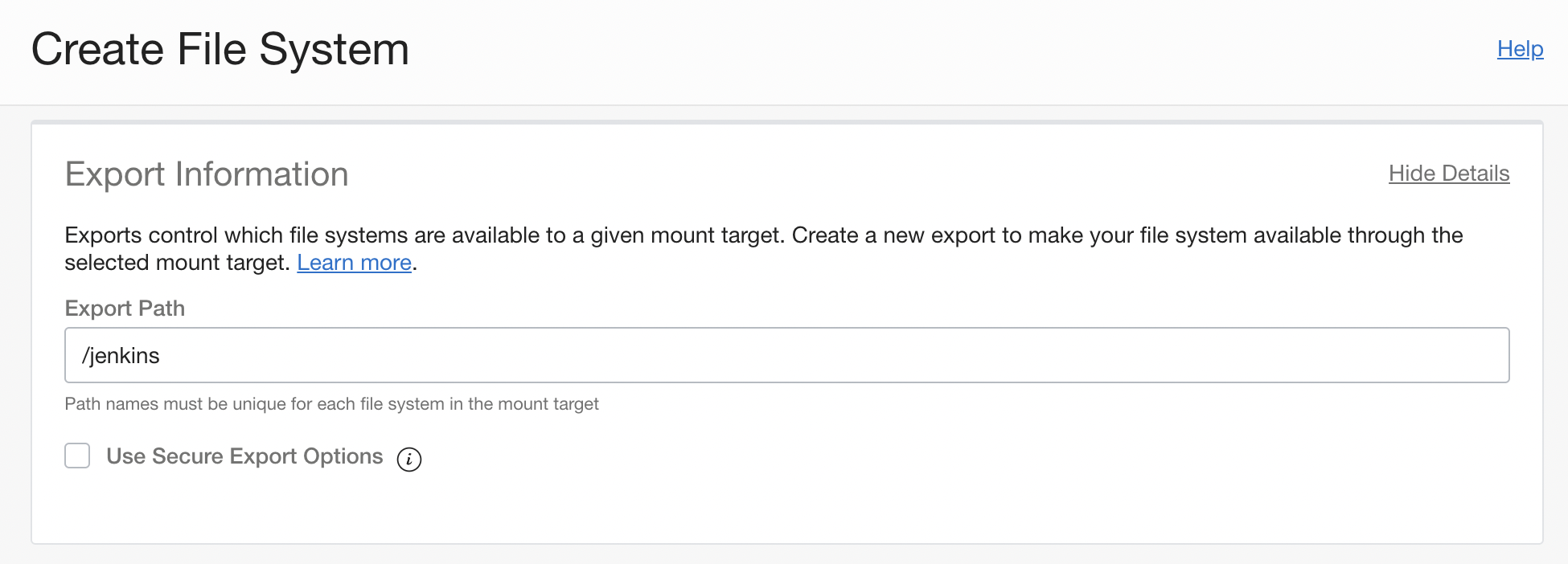Click the path names uniqueness hint text
1568x564 pixels.
331,404
